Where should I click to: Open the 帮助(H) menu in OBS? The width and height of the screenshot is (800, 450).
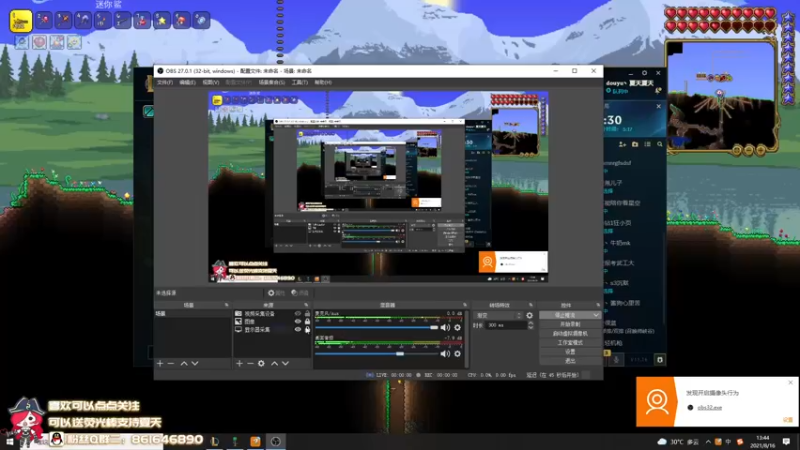[323, 82]
